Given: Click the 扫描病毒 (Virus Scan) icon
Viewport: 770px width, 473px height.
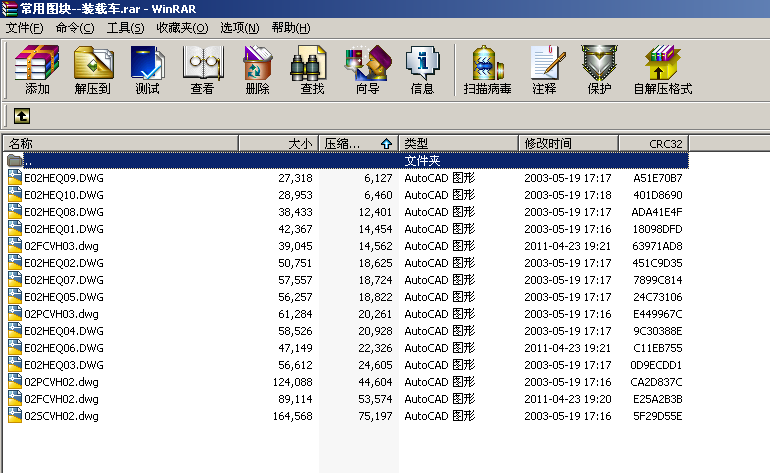Looking at the screenshot, I should coord(488,62).
